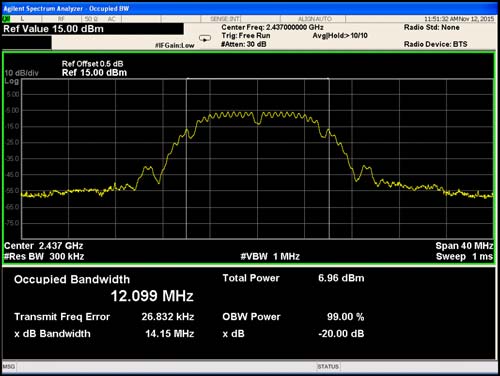Click the Ref Offset 0.5 dB text
Viewport: 500px width, 376px height.
[x=92, y=64]
